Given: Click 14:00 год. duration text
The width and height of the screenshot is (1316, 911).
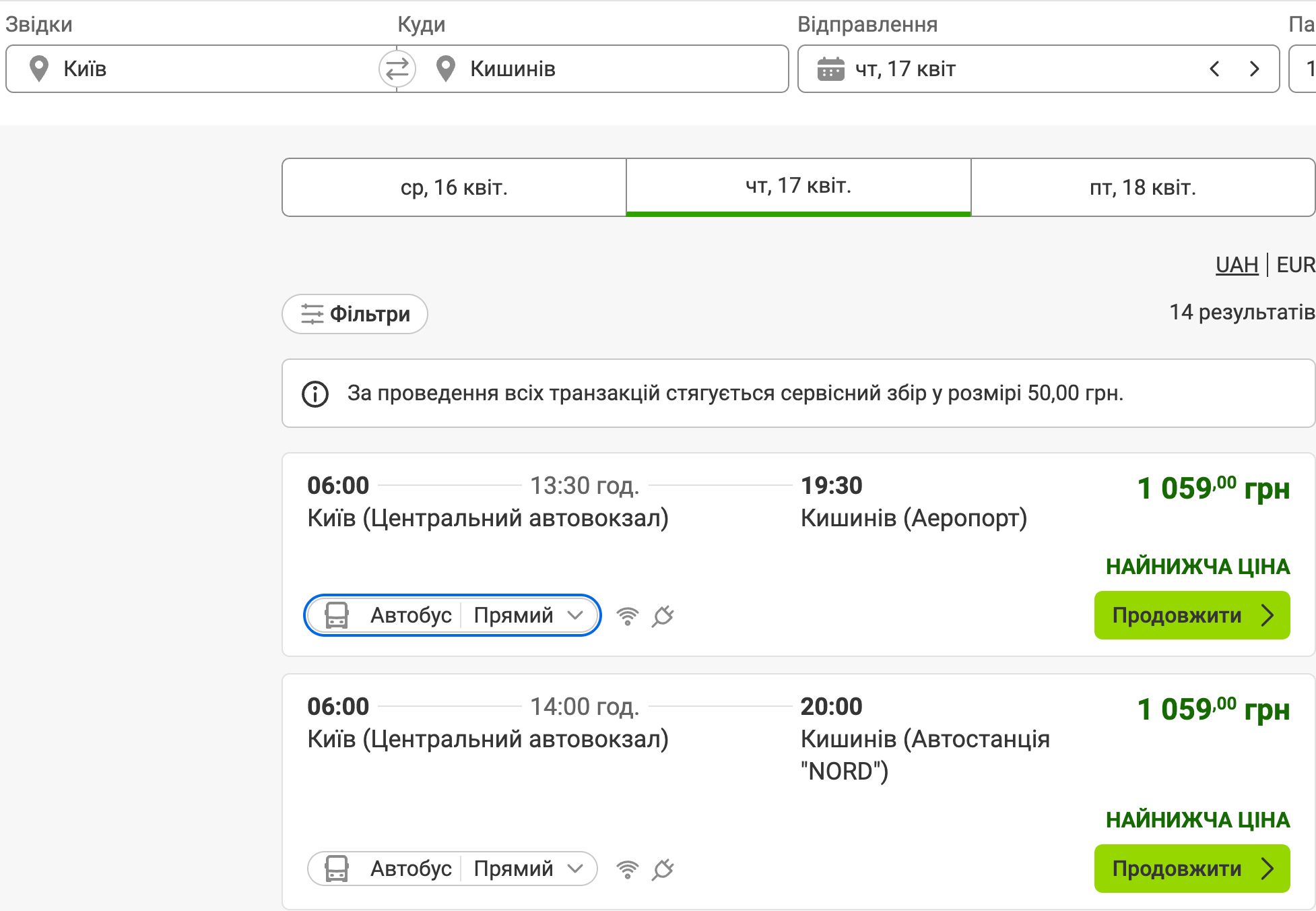Looking at the screenshot, I should (x=585, y=706).
